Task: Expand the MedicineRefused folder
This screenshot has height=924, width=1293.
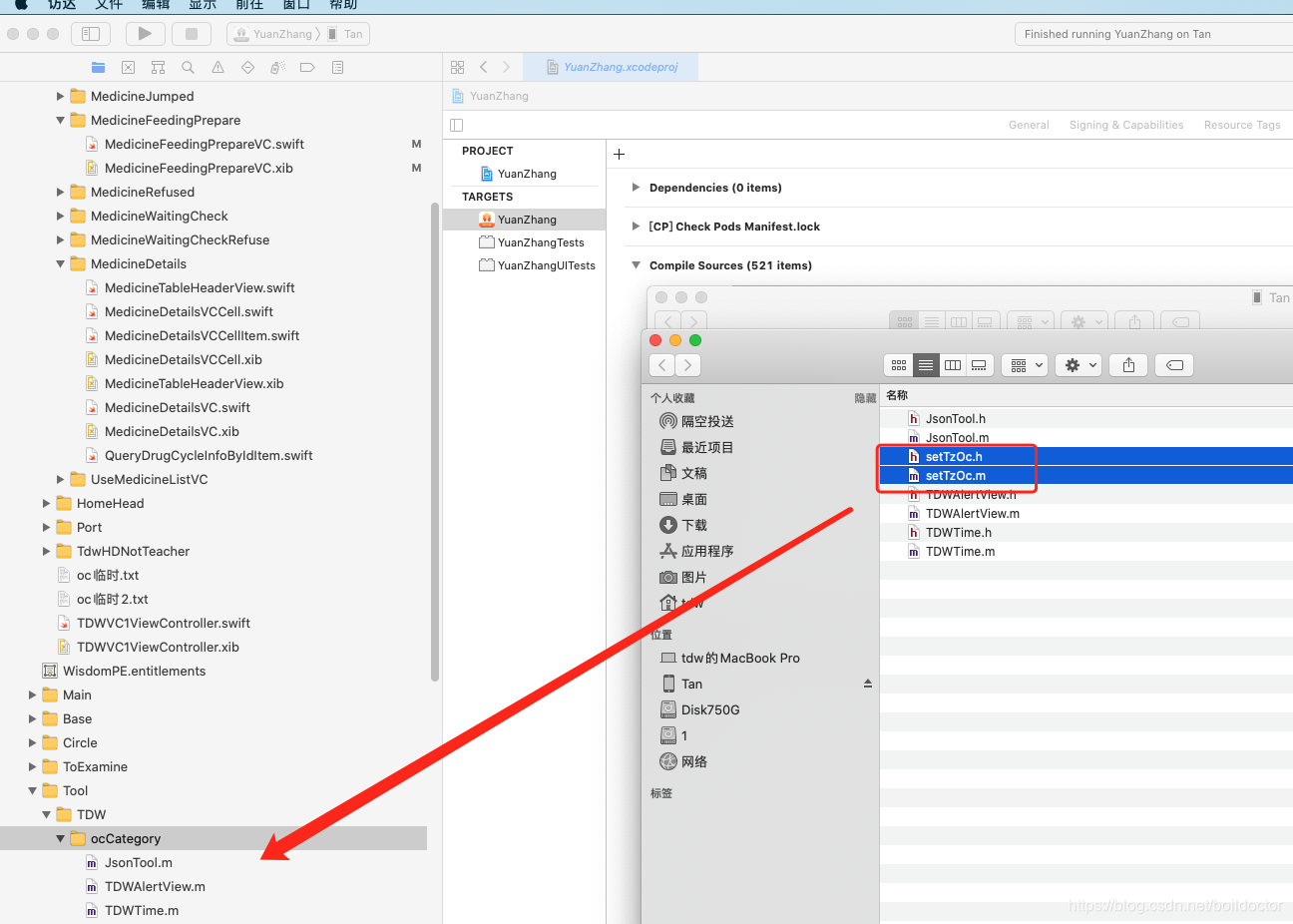Action: point(60,193)
